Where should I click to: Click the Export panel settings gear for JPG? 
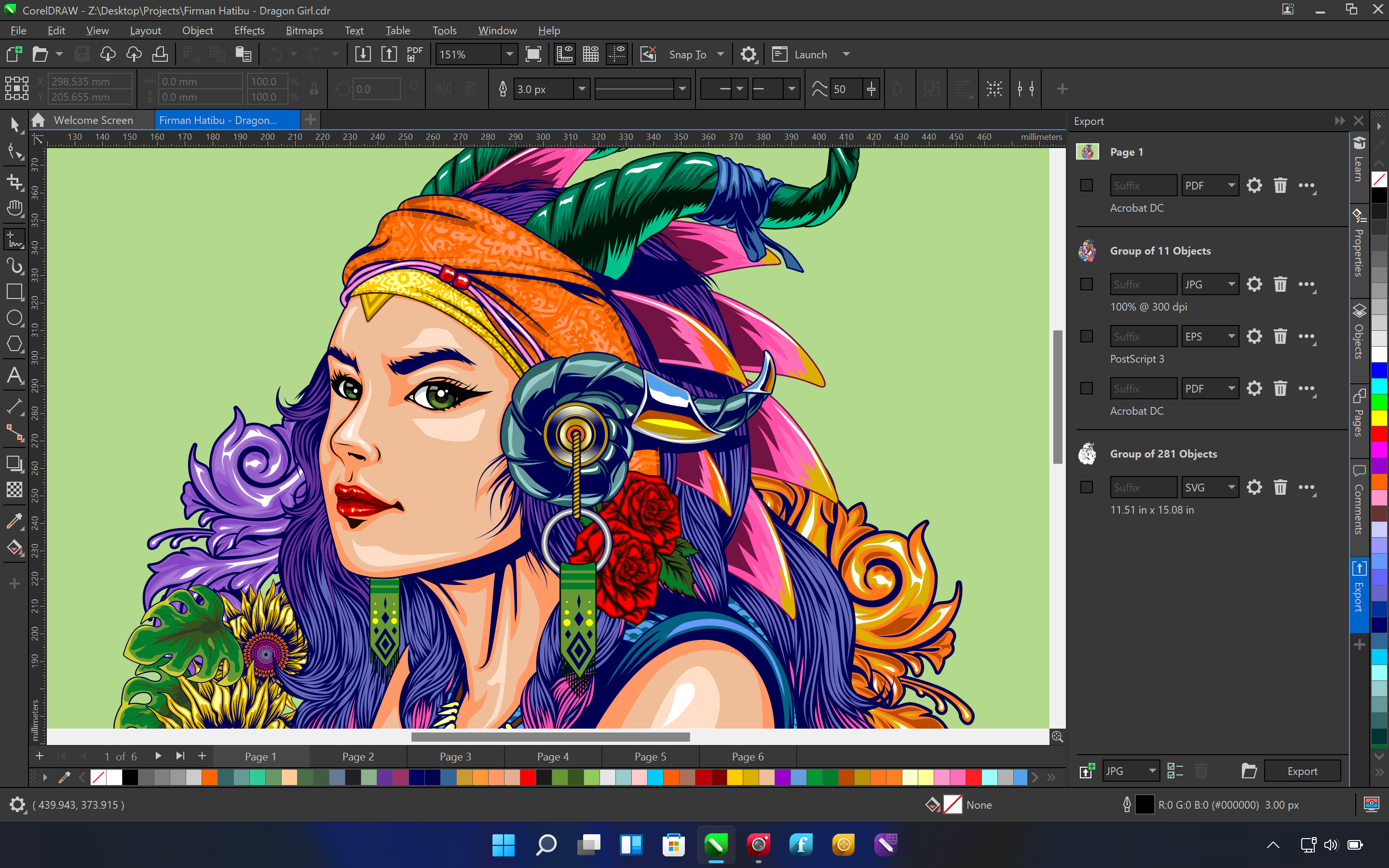click(x=1253, y=284)
